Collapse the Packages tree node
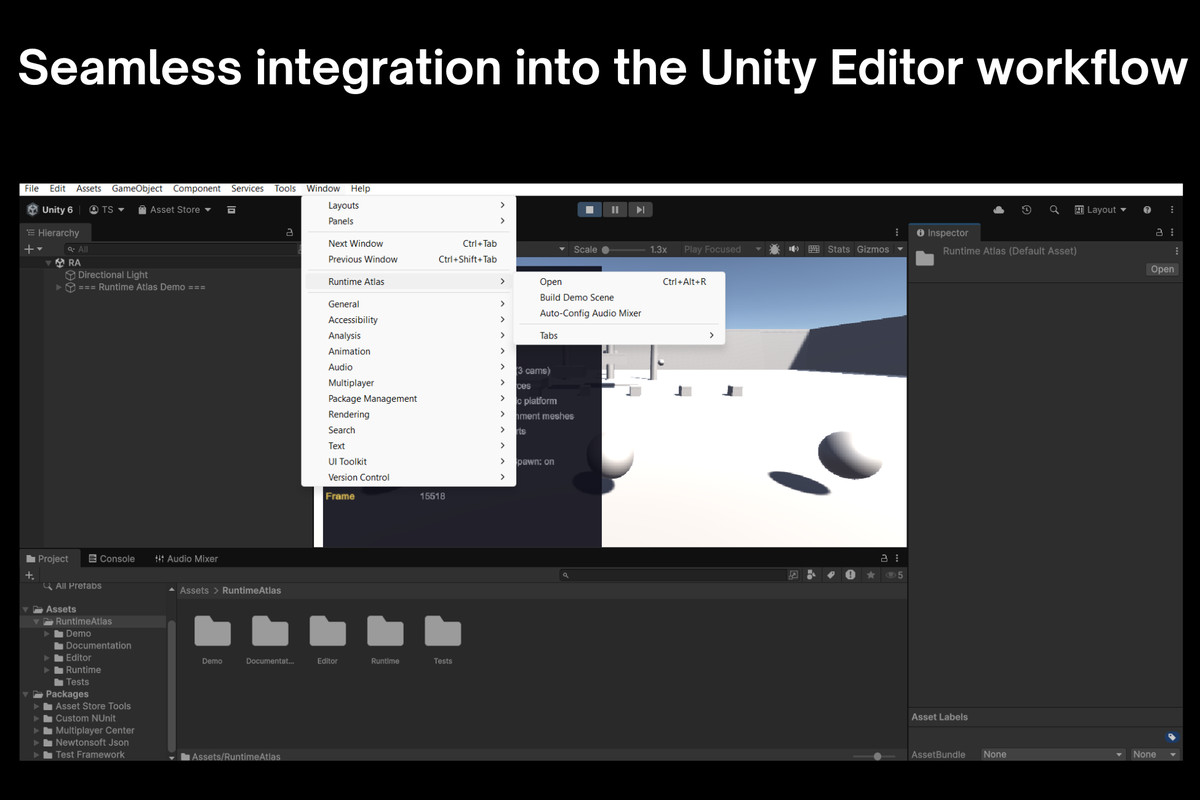 [x=25, y=694]
